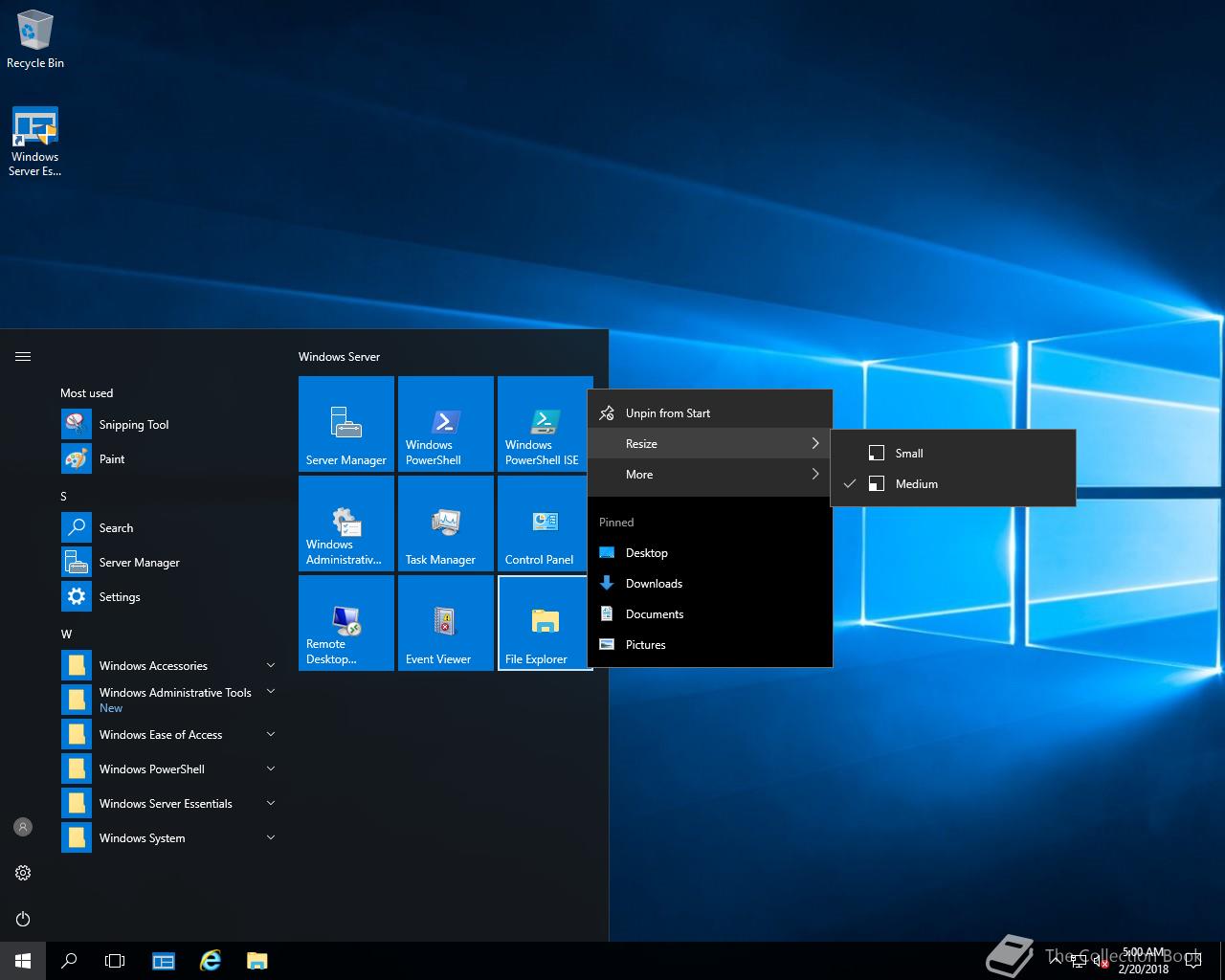The image size is (1225, 980).
Task: Open the Server Manager tile
Action: [346, 424]
